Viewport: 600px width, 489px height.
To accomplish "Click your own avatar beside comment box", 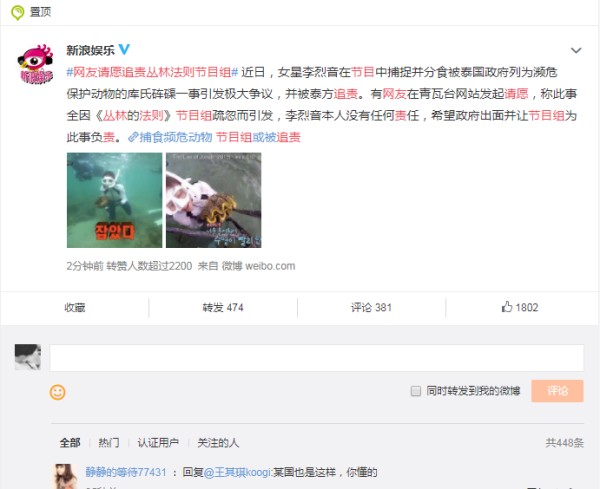I will click(x=28, y=357).
